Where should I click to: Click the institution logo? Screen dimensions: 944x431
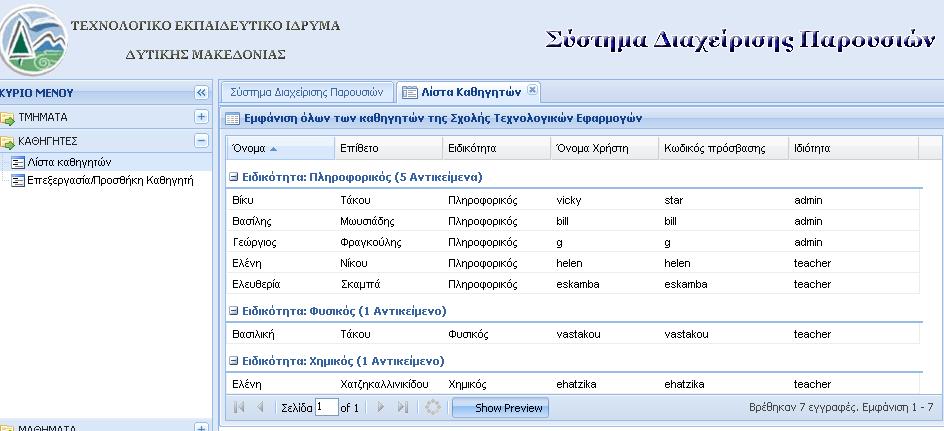[x=33, y=40]
